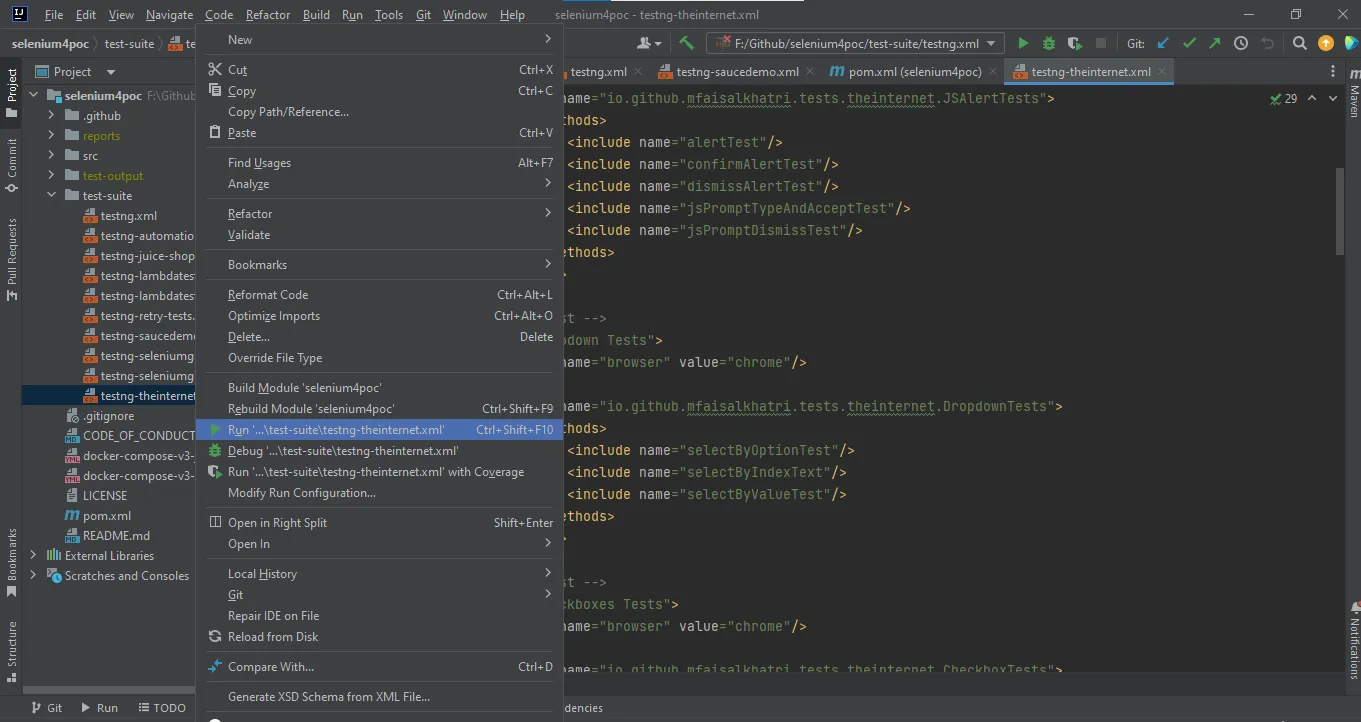Viewport: 1361px width, 722px height.
Task: Expand the .github folder node
Action: pyautogui.click(x=51, y=116)
